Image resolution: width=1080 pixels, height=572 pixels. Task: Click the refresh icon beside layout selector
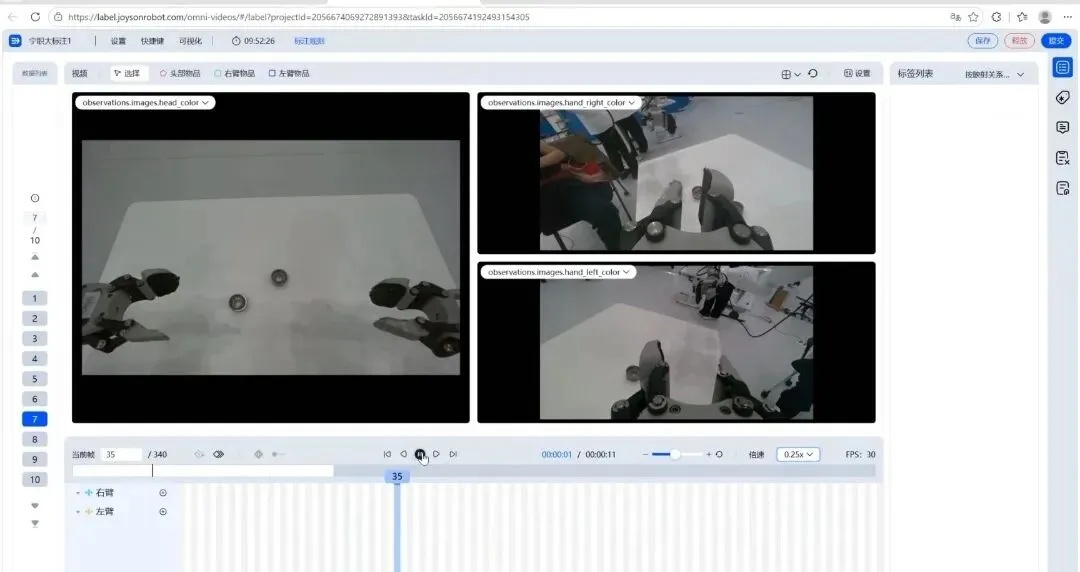813,73
